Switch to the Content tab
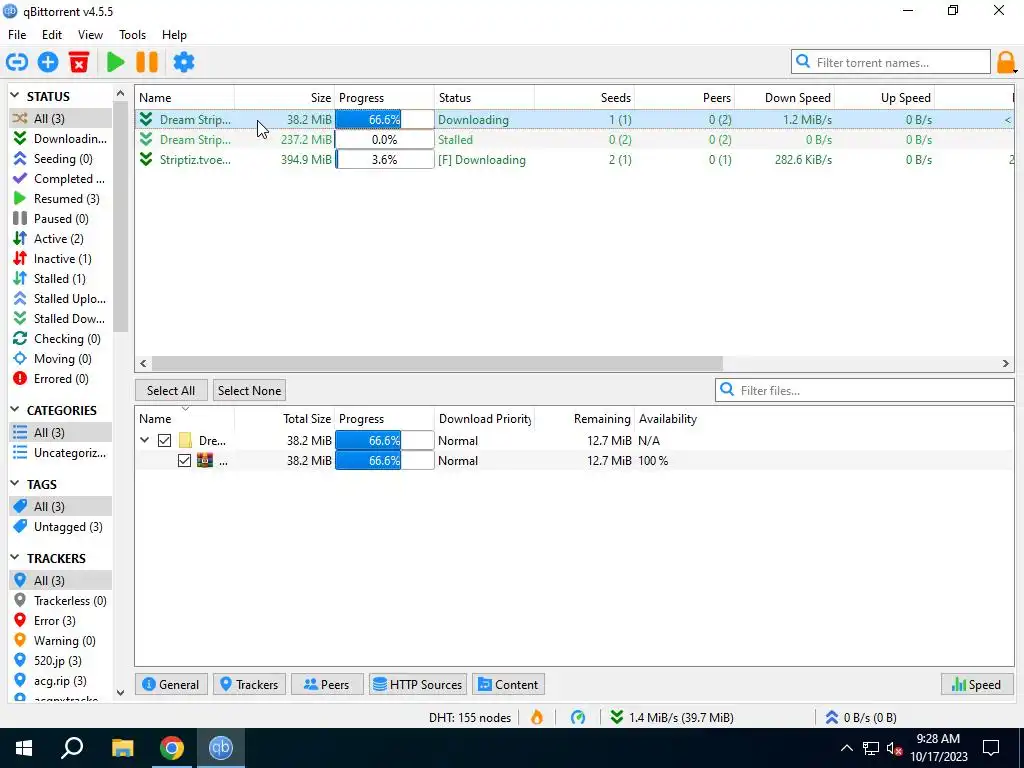This screenshot has width=1024, height=768. click(509, 684)
